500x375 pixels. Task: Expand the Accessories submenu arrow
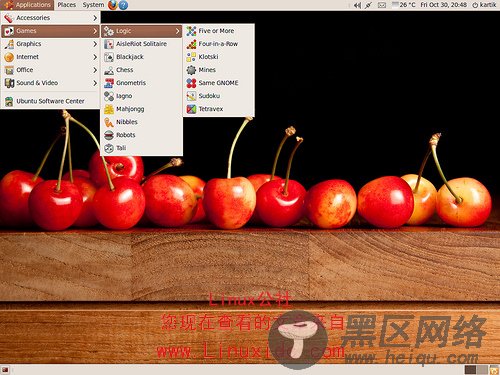click(x=95, y=18)
